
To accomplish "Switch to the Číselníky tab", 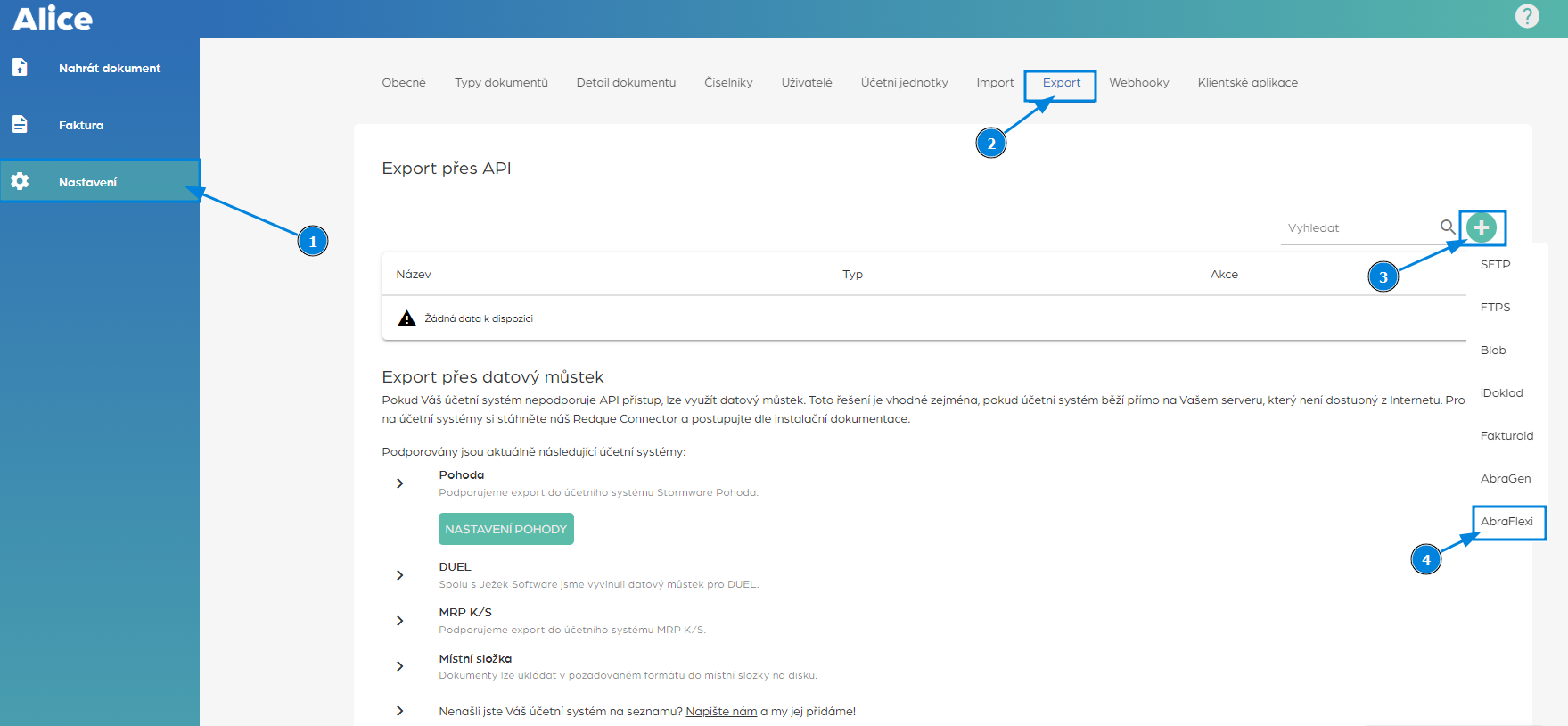I will (728, 82).
